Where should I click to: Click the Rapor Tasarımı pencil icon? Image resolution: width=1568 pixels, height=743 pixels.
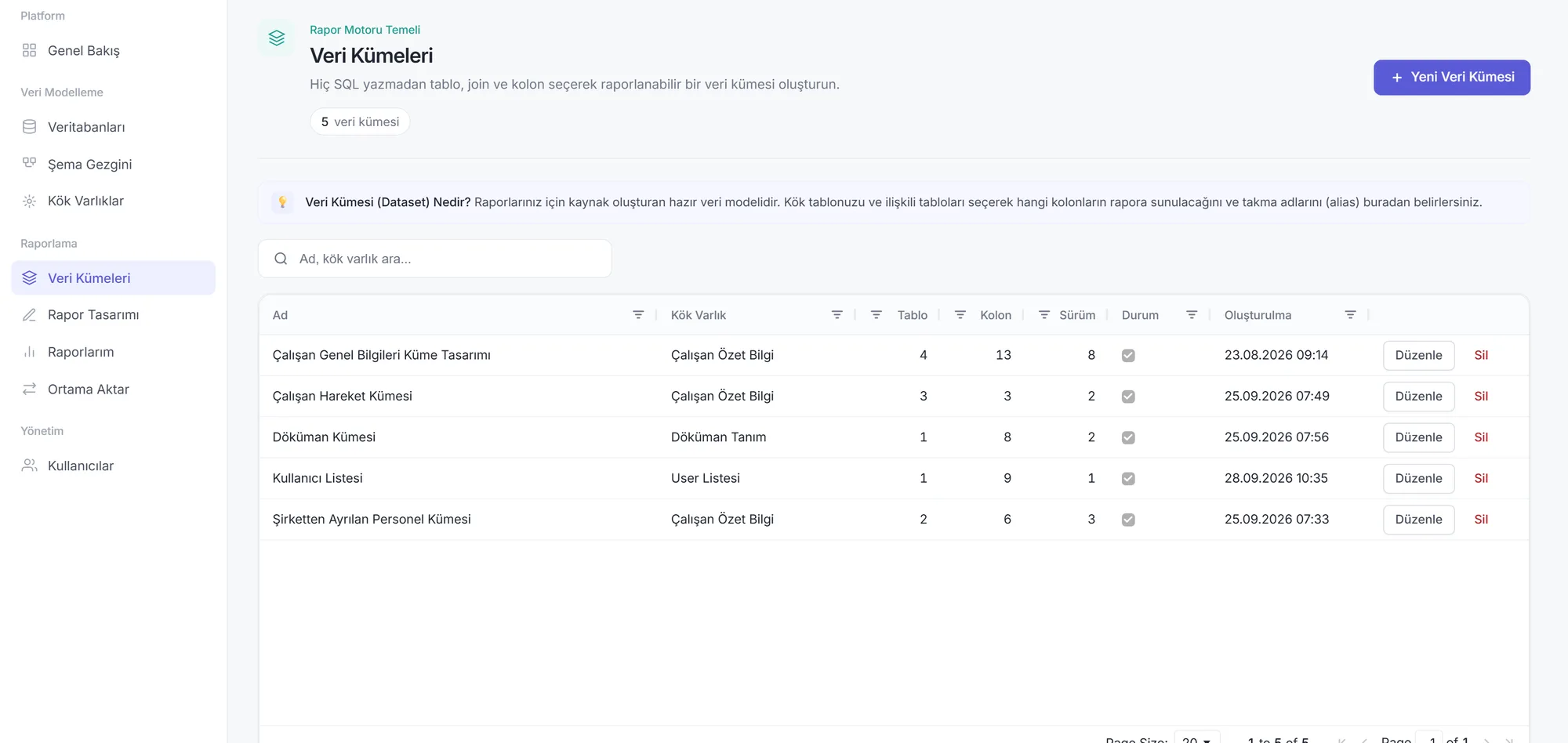(30, 315)
